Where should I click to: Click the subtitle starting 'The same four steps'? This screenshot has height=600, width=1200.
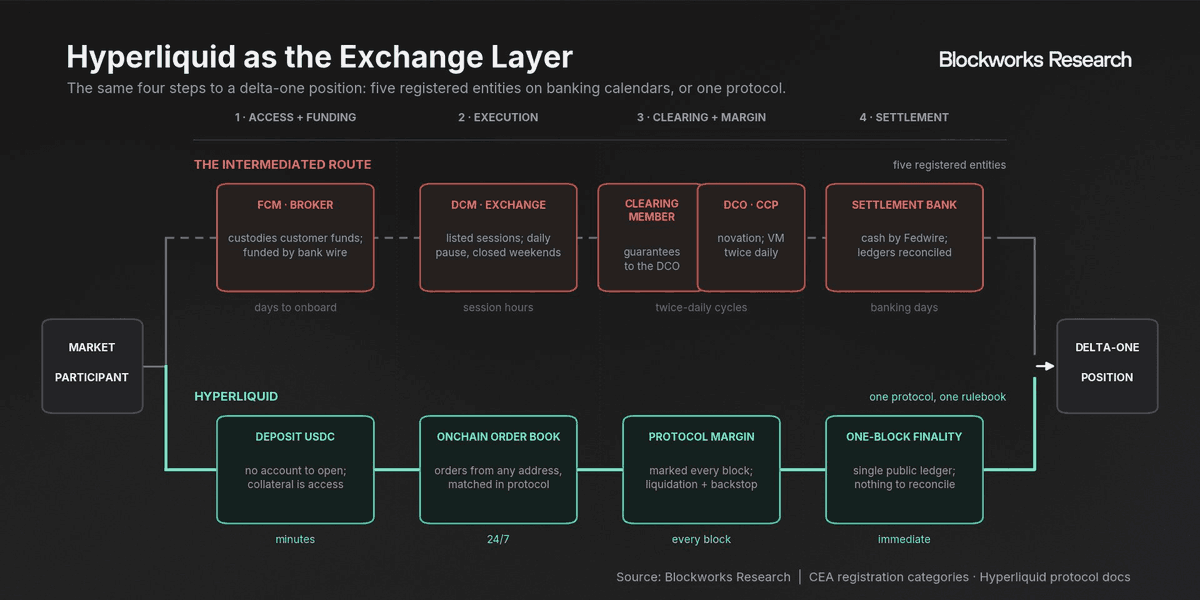click(x=426, y=88)
